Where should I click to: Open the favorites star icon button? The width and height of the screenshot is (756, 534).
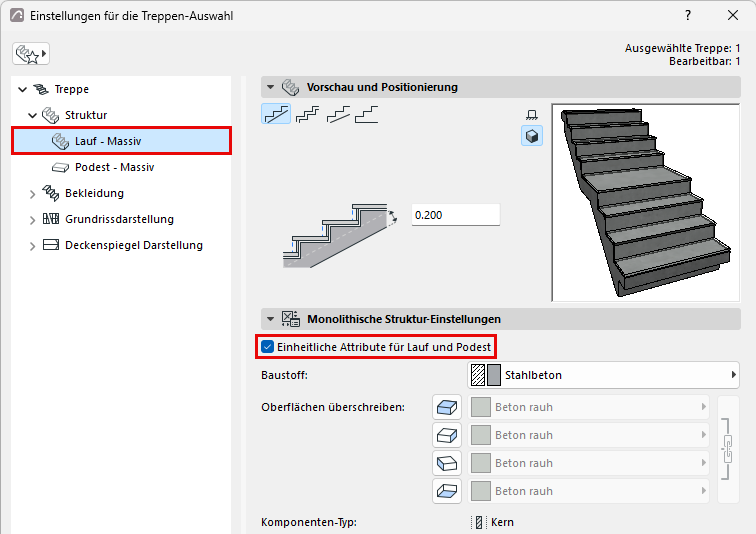(x=31, y=53)
